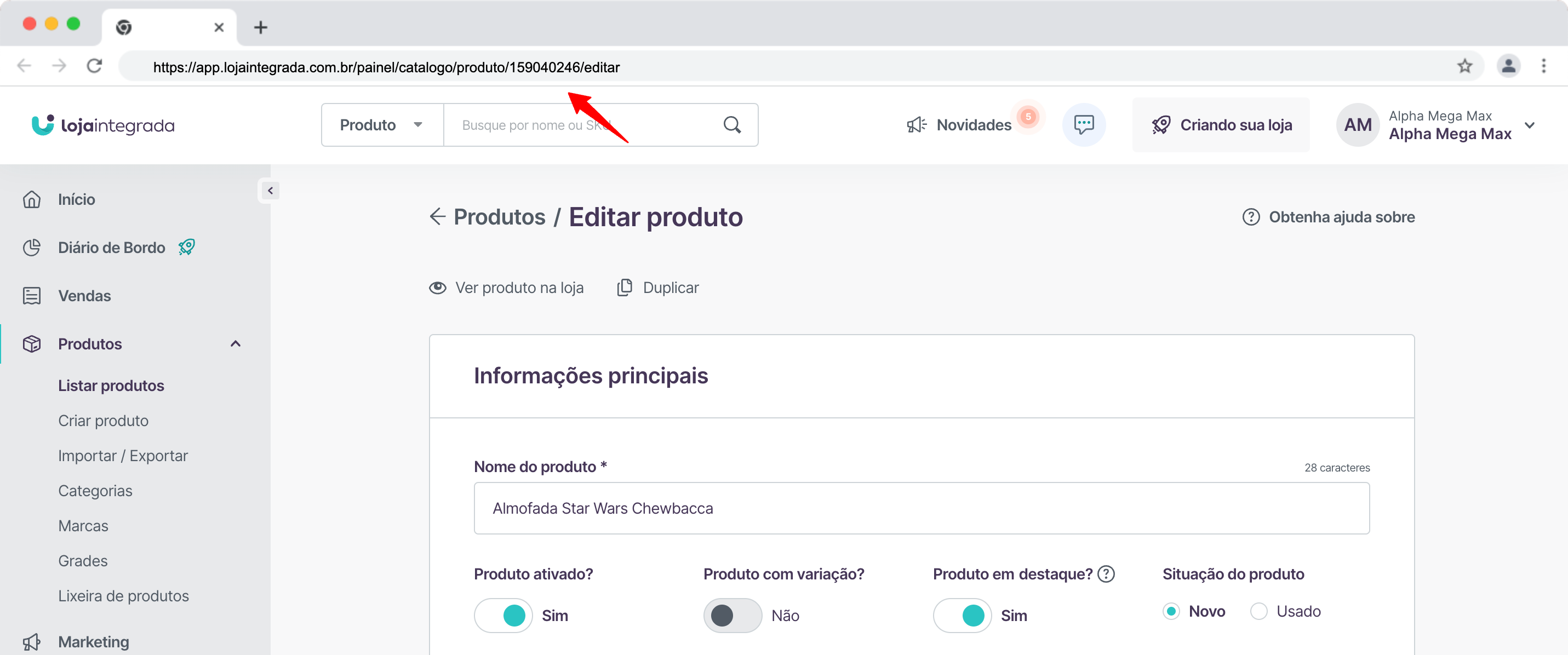Click the Lojaintegrada logo
Viewport: 1568px width, 655px height.
coord(103,125)
